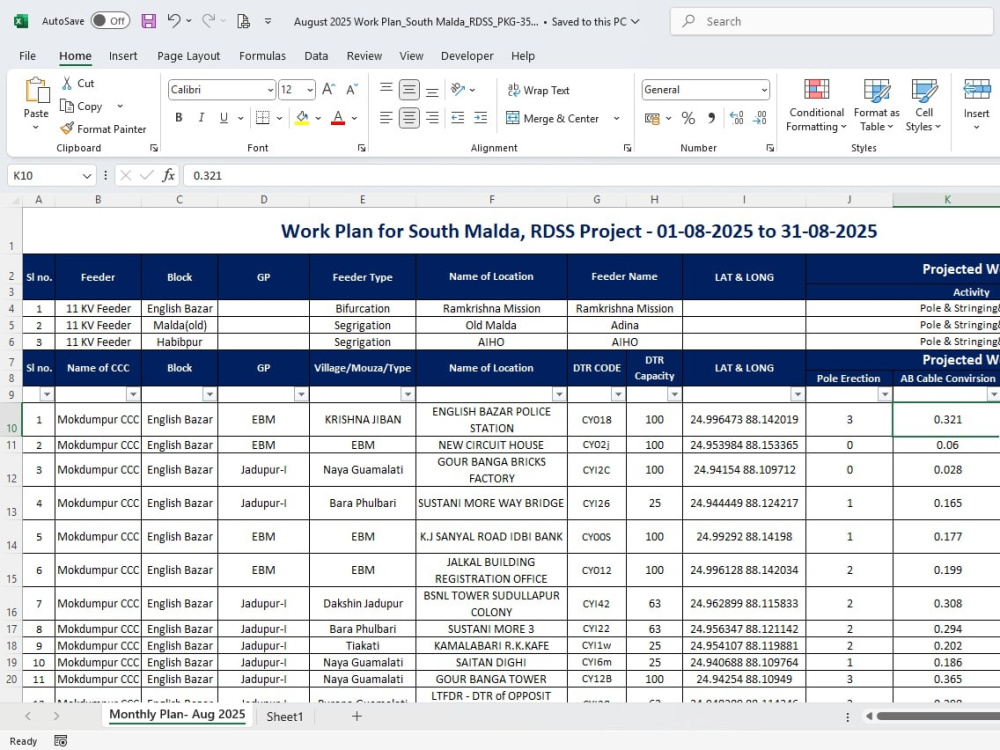Image resolution: width=1000 pixels, height=750 pixels.
Task: Click Decrease Indent icon
Action: point(457,118)
